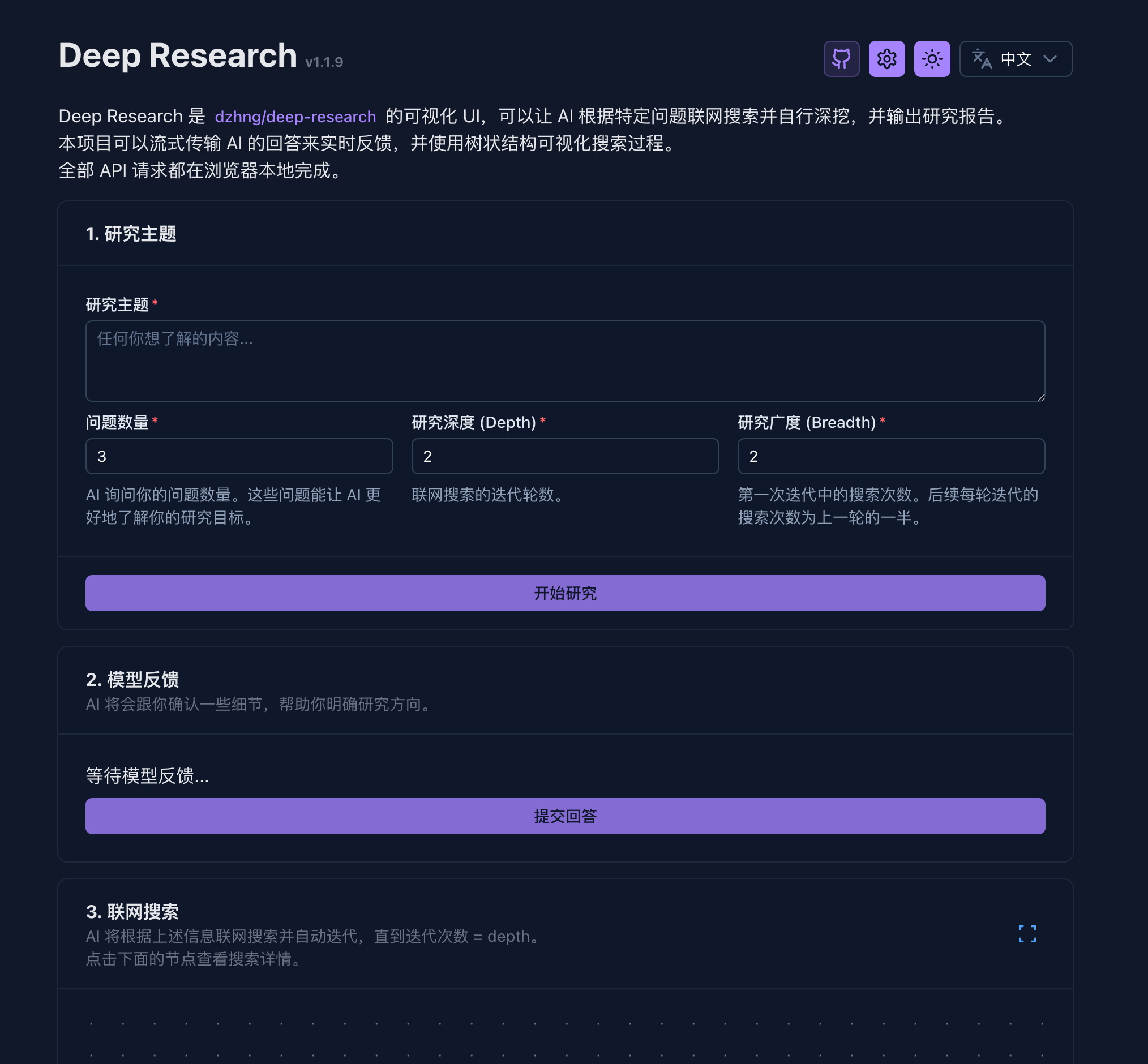Click the 提交回答 button
The height and width of the screenshot is (1064, 1148).
coord(566,816)
